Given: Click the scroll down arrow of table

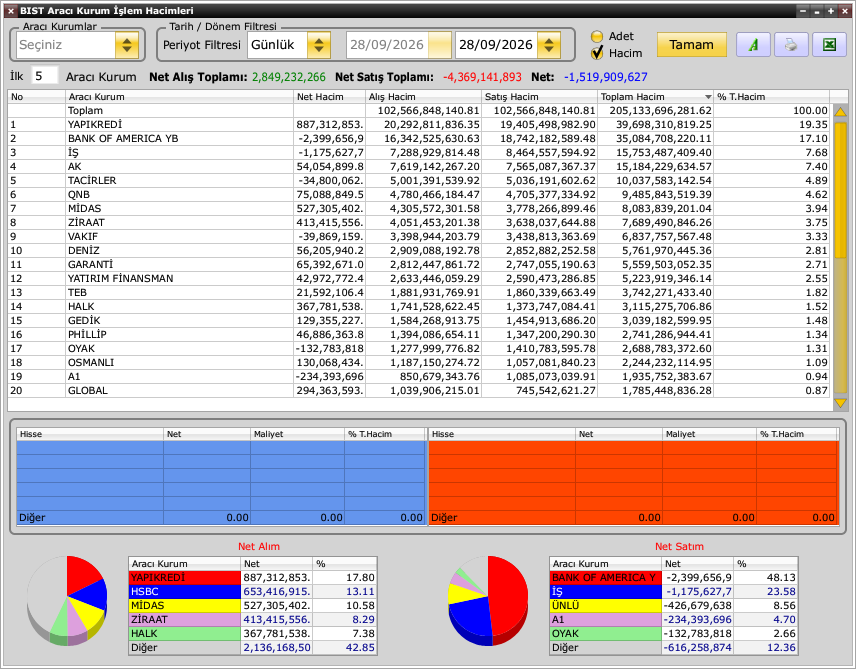Looking at the screenshot, I should coord(840,403).
